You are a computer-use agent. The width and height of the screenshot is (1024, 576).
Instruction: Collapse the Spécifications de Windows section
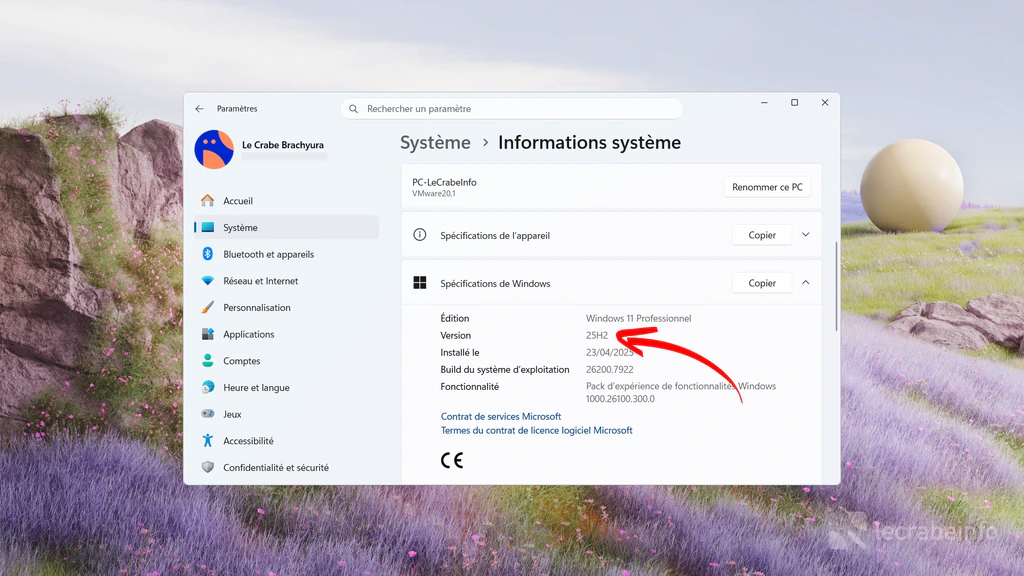pos(805,283)
